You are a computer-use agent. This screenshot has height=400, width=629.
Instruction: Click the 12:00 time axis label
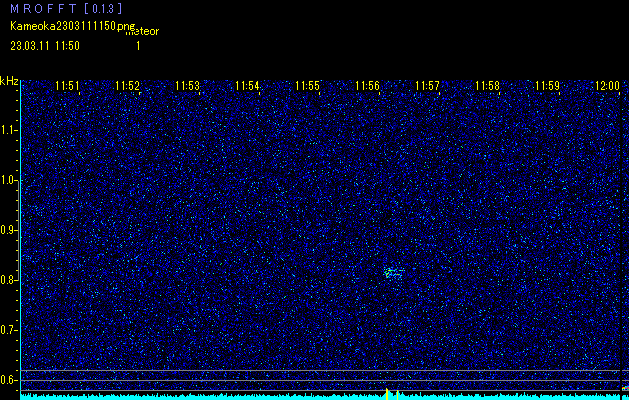click(x=607, y=86)
